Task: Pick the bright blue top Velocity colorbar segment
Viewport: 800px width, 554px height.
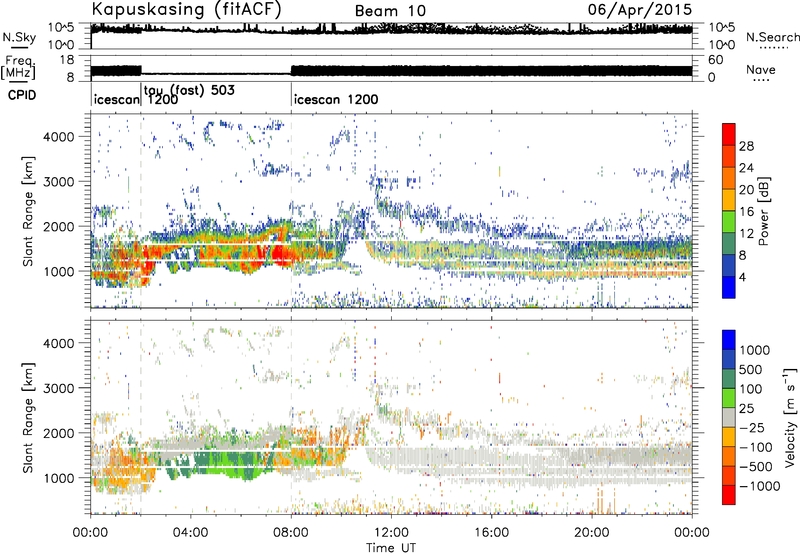Action: pos(729,340)
